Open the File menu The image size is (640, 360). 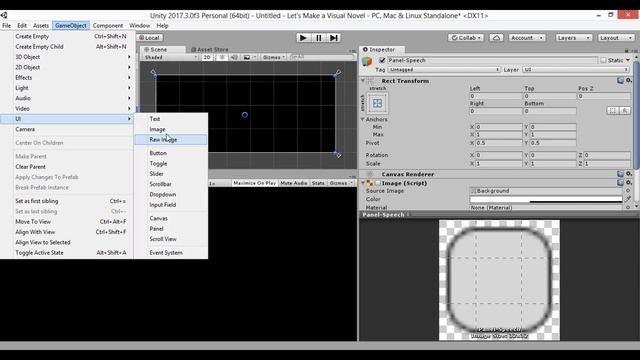point(7,25)
